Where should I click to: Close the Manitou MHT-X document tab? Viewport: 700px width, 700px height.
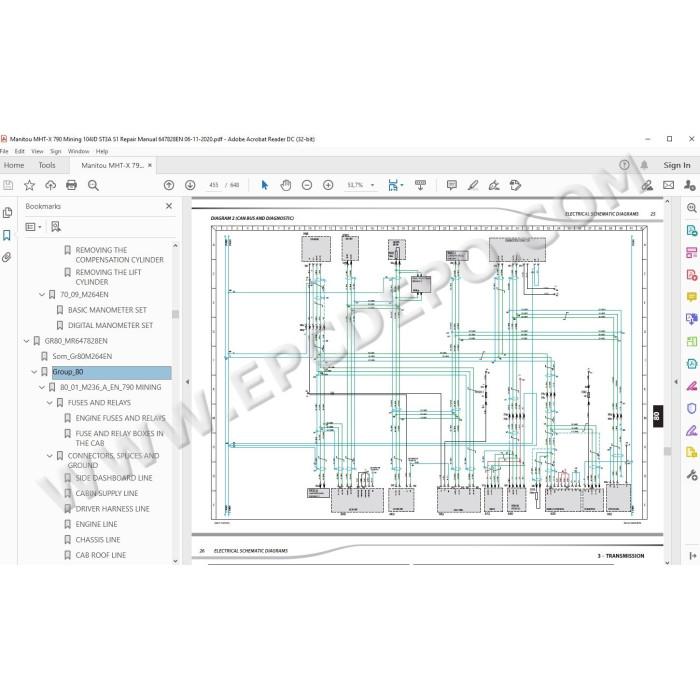click(x=150, y=165)
